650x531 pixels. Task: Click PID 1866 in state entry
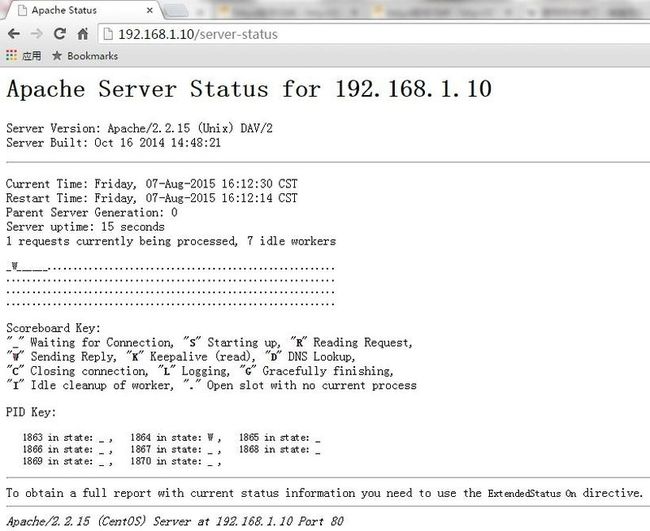[68, 449]
